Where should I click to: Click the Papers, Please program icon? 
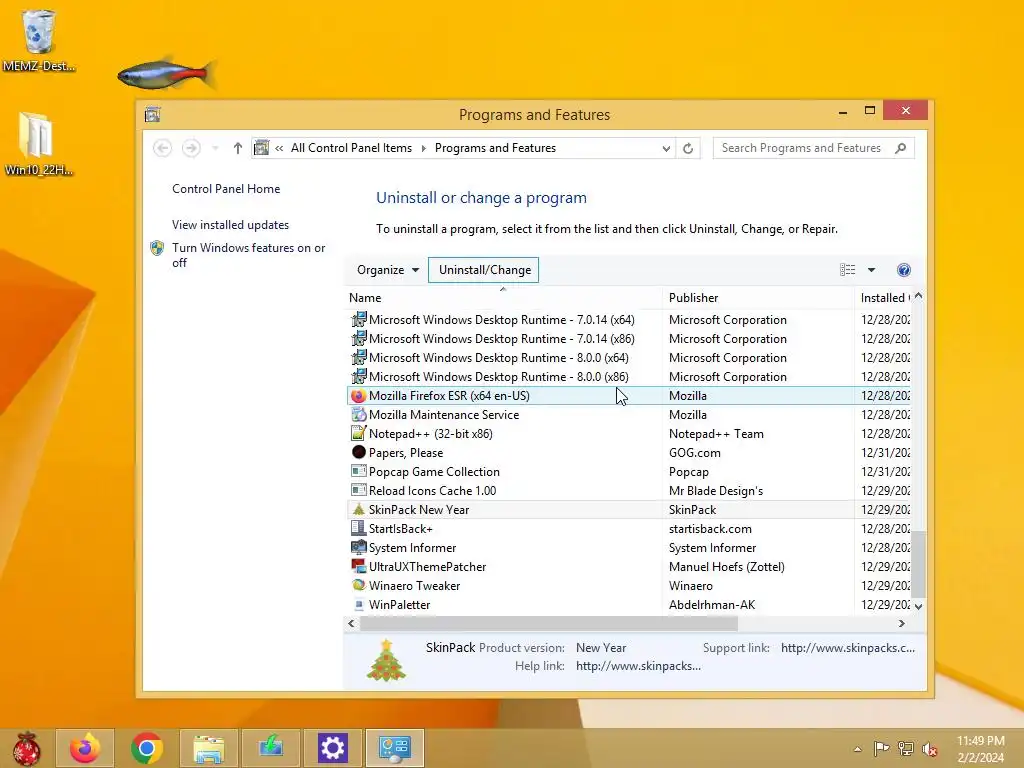tap(359, 453)
